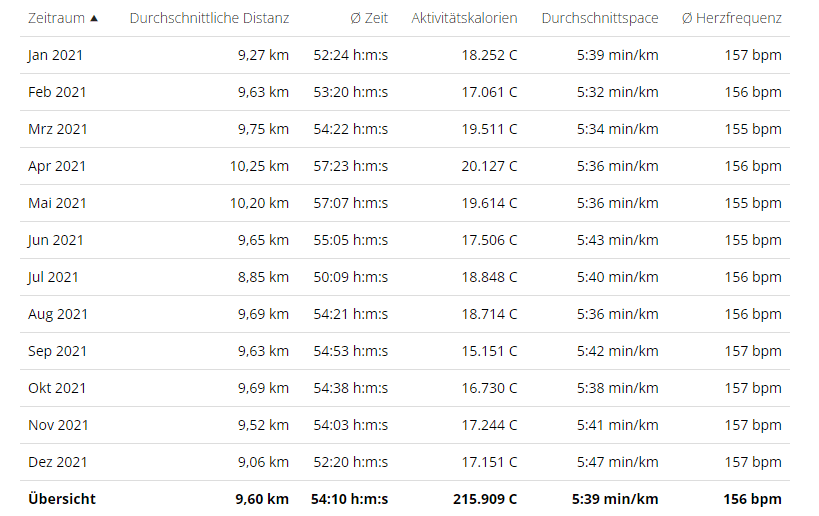
Task: Click the Apr 2021 period
Action: [x=57, y=166]
